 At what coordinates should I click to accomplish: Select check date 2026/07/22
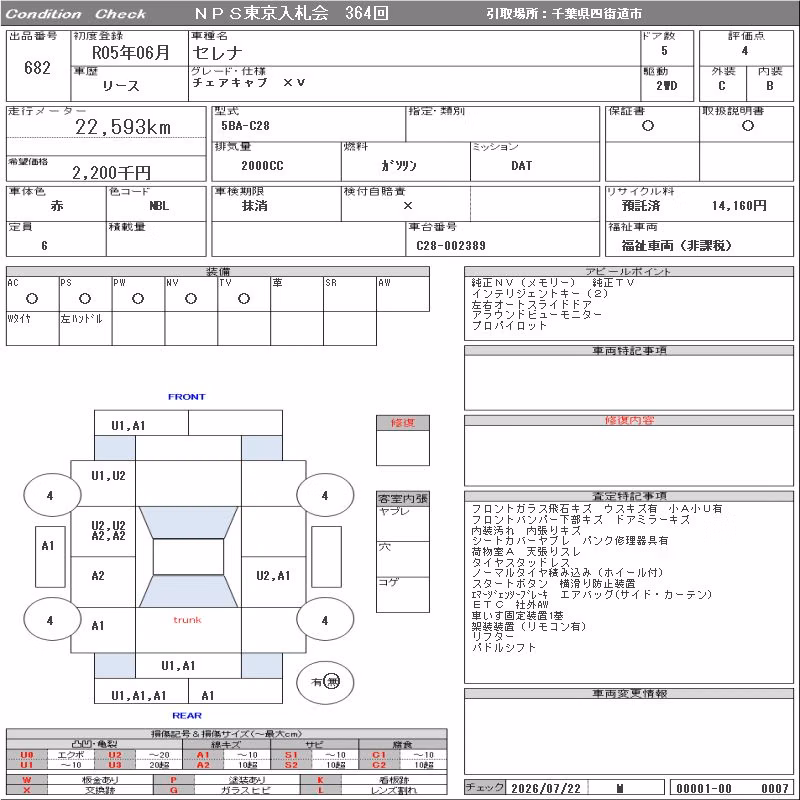coord(545,789)
